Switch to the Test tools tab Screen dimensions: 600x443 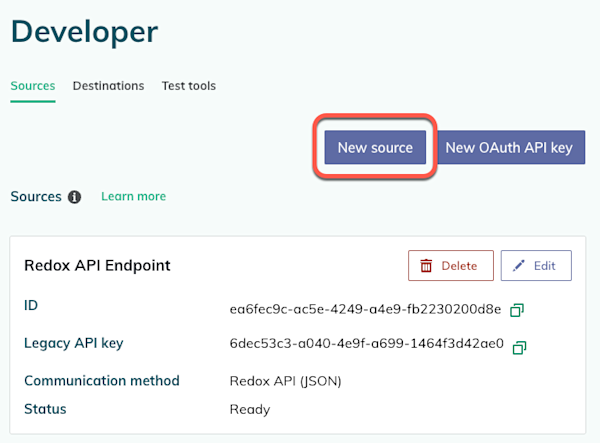click(x=189, y=86)
